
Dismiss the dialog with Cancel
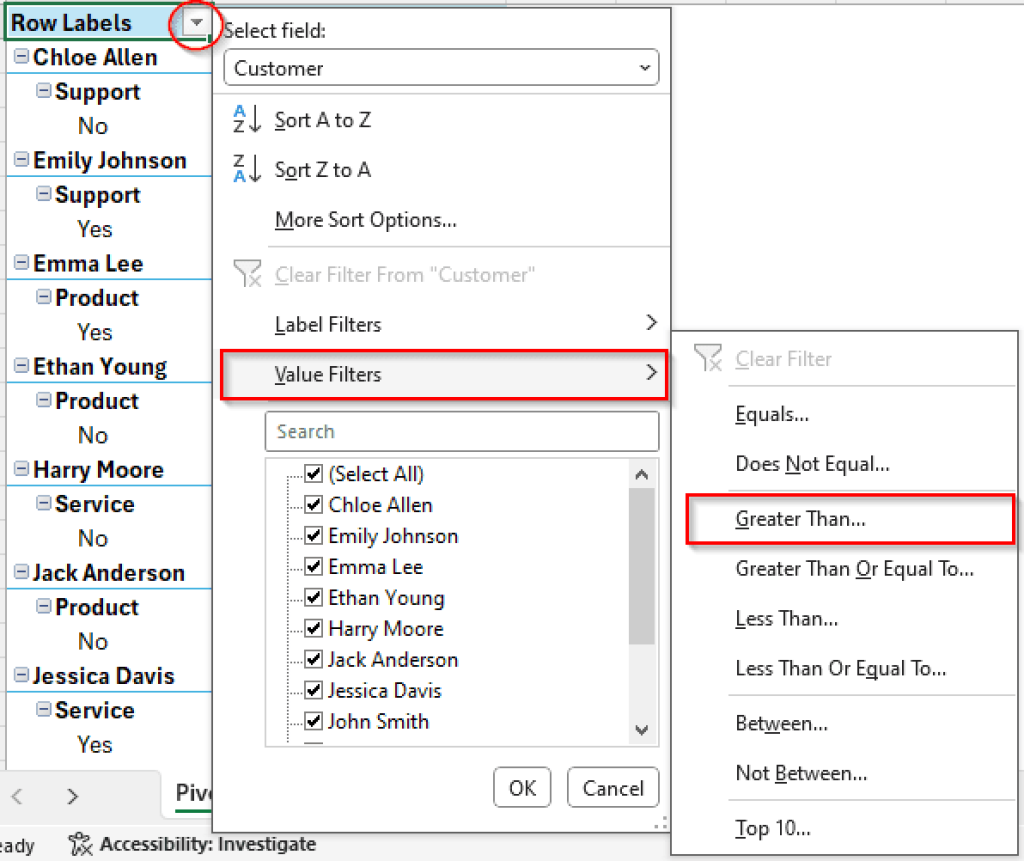(x=612, y=787)
